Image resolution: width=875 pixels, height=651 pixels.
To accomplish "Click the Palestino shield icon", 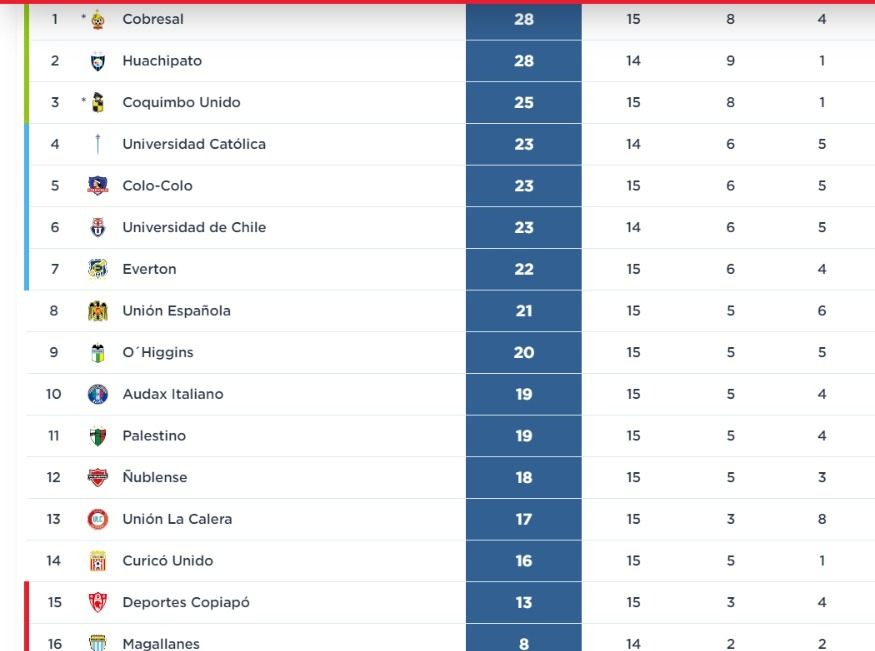I will coord(98,436).
